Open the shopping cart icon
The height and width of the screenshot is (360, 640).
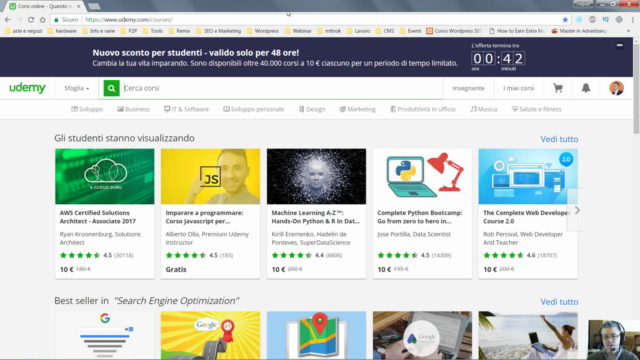tap(558, 88)
